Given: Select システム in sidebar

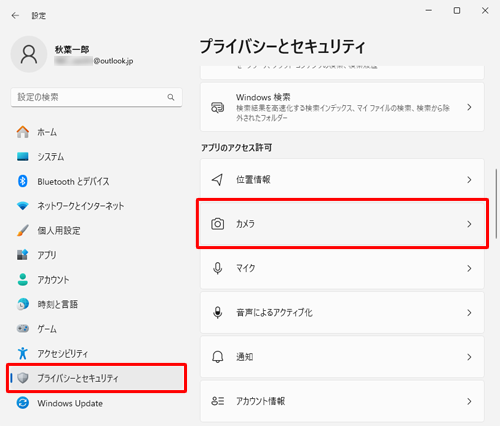Looking at the screenshot, I should [96, 156].
